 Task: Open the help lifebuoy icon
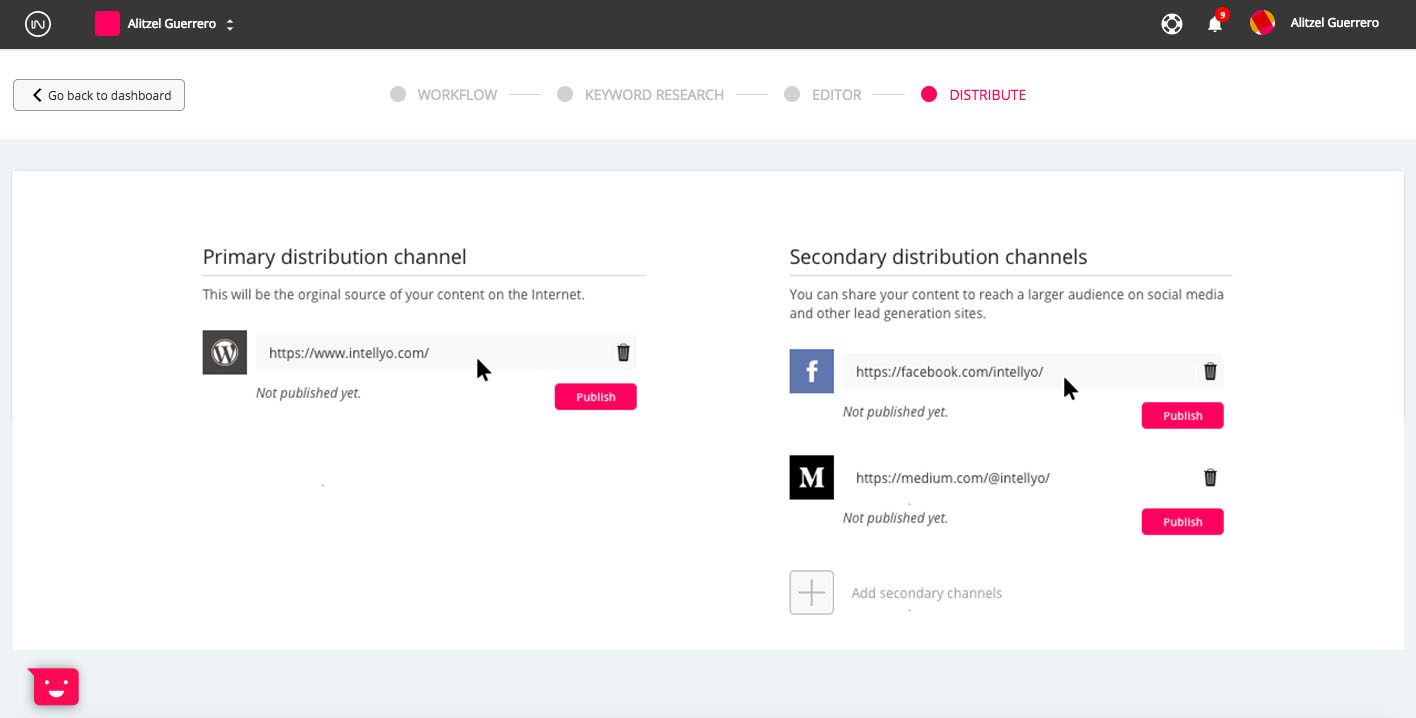1172,24
